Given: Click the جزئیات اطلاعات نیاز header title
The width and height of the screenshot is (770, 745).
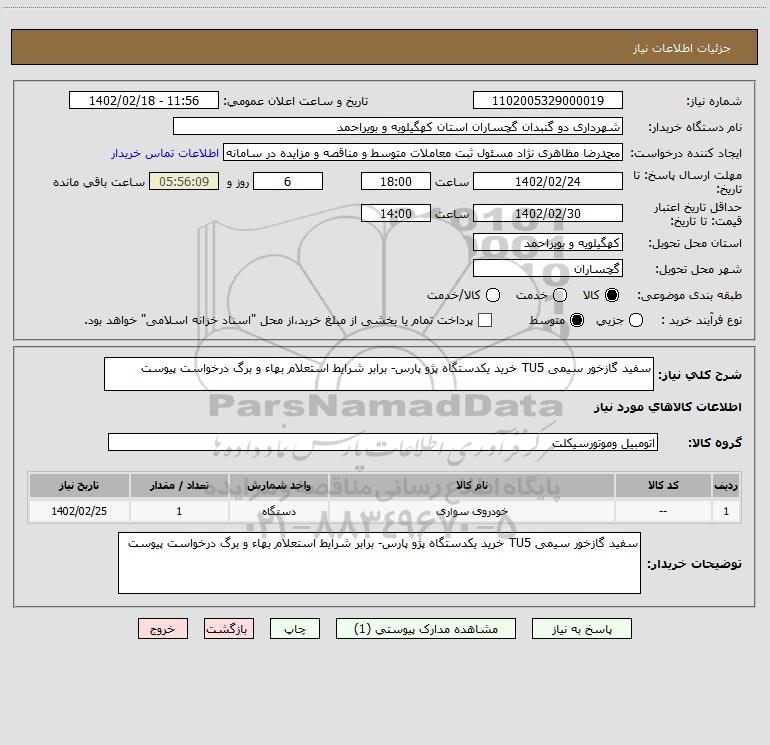Looking at the screenshot, I should (682, 48).
